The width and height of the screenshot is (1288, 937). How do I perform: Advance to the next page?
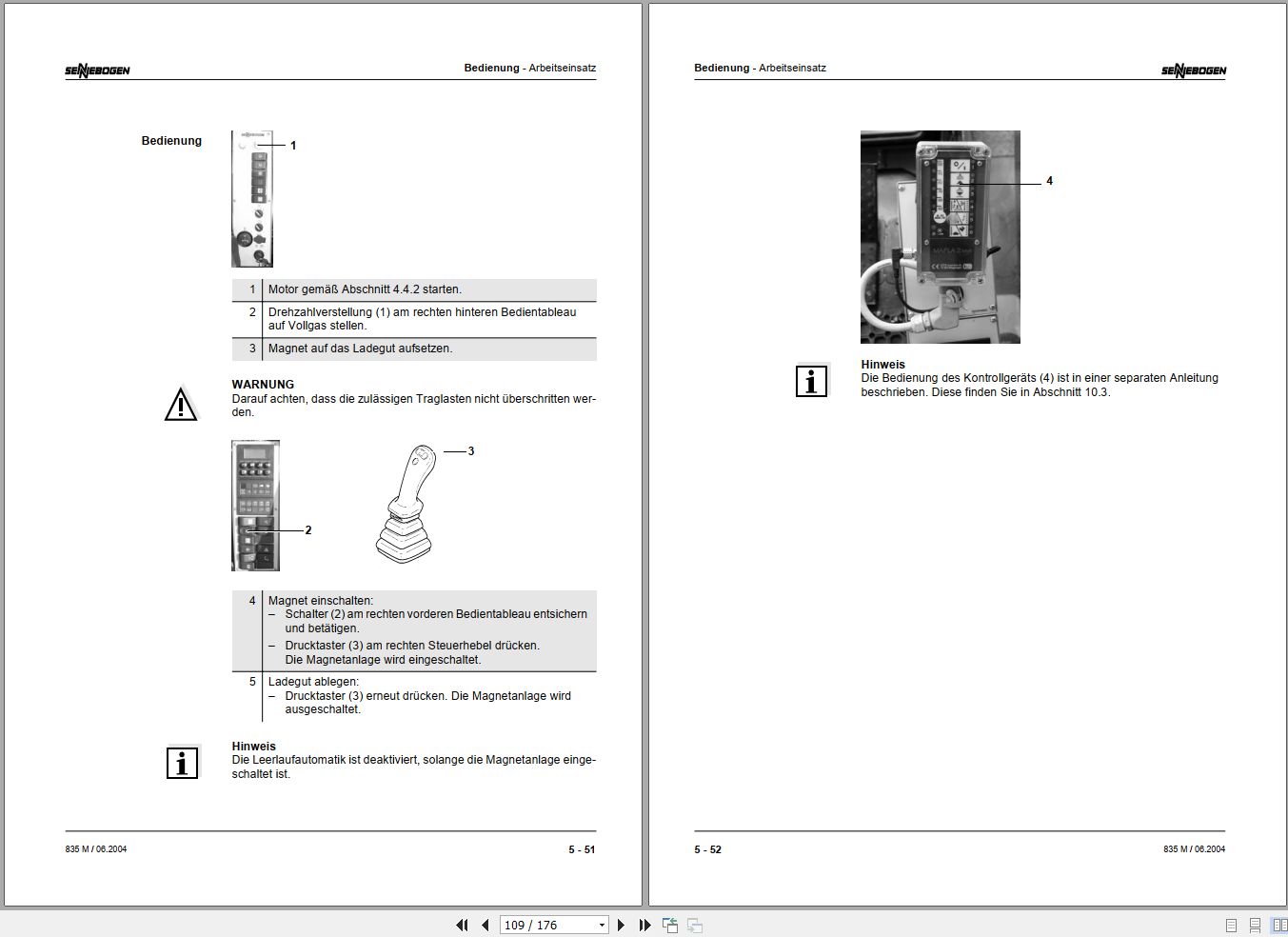click(622, 925)
